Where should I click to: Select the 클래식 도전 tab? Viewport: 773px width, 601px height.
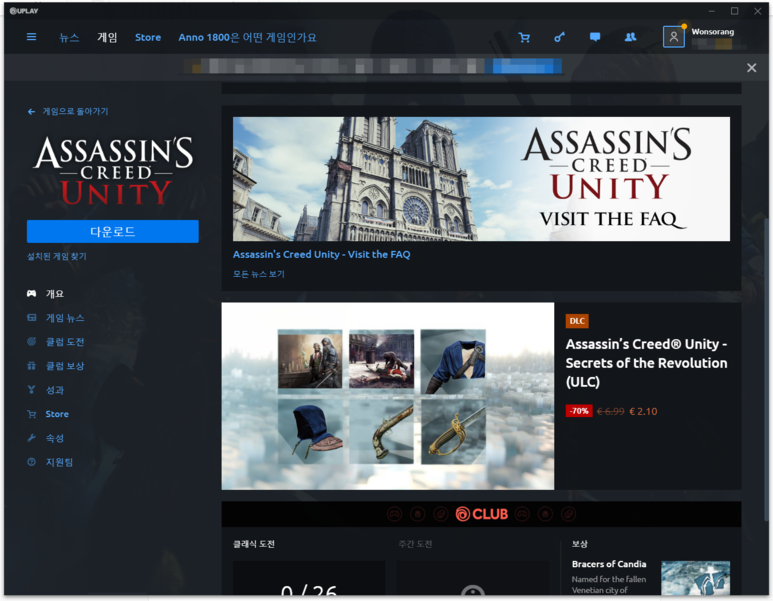coord(254,544)
